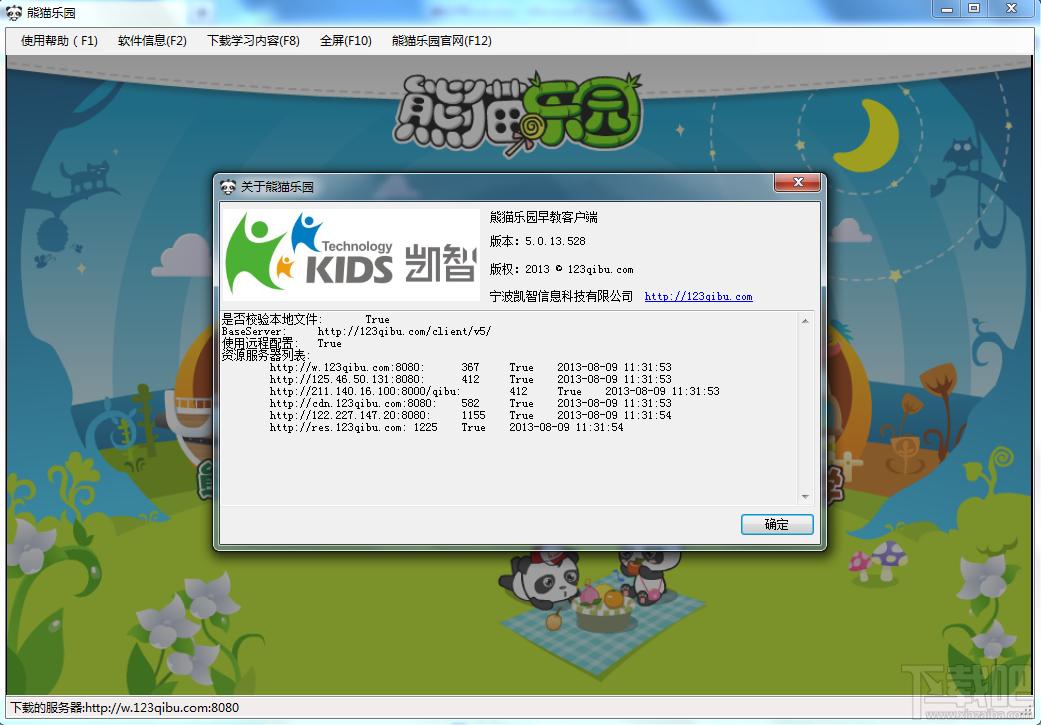Open the http://123qibu.com hyperlink

(698, 297)
